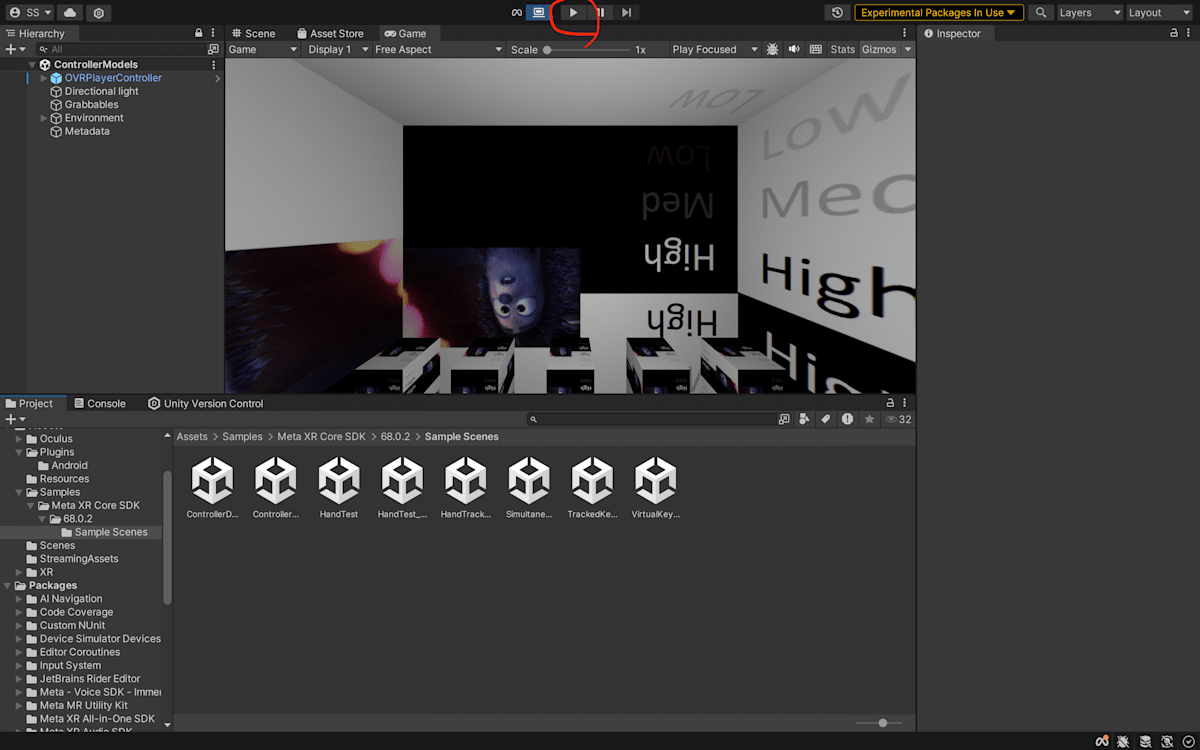The width and height of the screenshot is (1200, 750).
Task: Click the Project search field
Action: pos(652,419)
